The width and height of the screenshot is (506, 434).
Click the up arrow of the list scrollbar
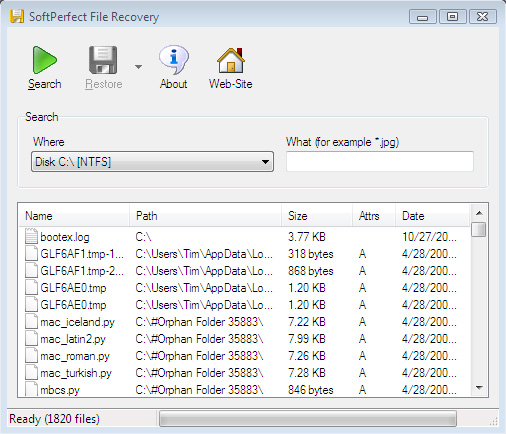pyautogui.click(x=479, y=213)
